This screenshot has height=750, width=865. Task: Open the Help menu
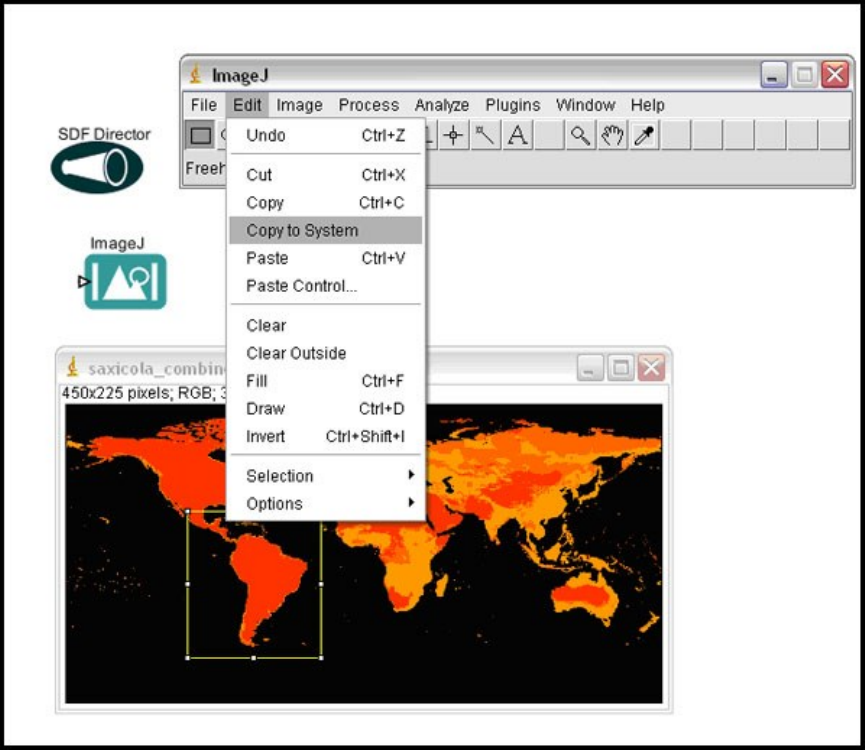click(x=648, y=105)
